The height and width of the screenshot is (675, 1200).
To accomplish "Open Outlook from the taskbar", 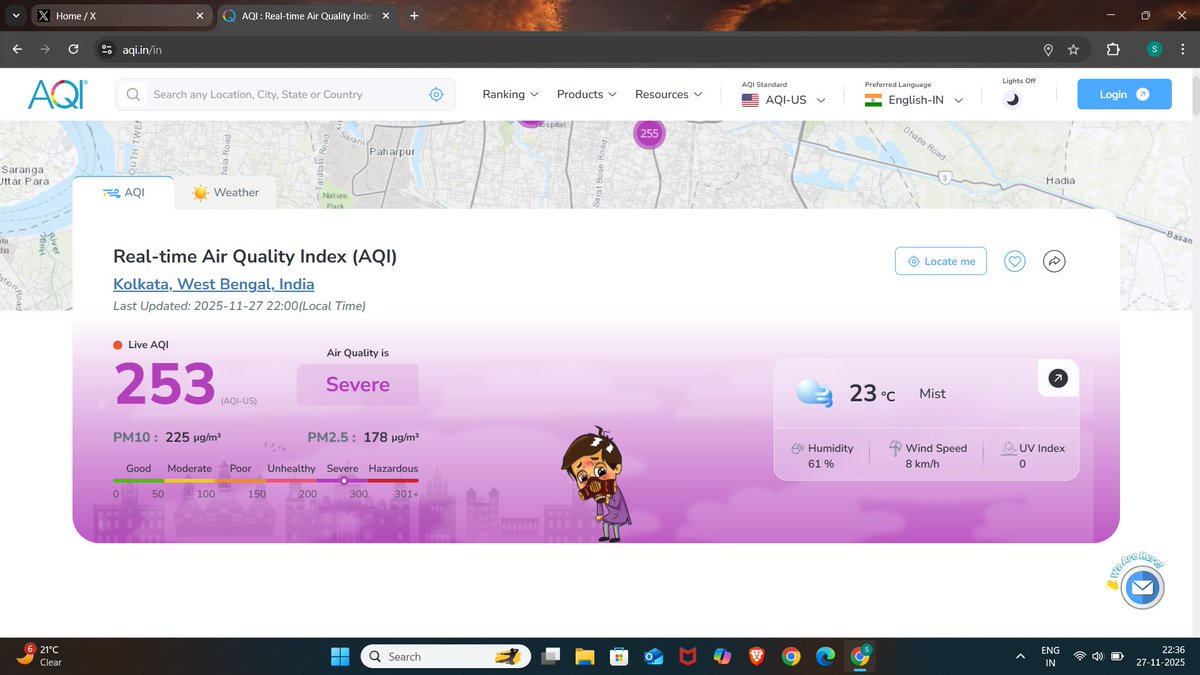I will pos(653,657).
